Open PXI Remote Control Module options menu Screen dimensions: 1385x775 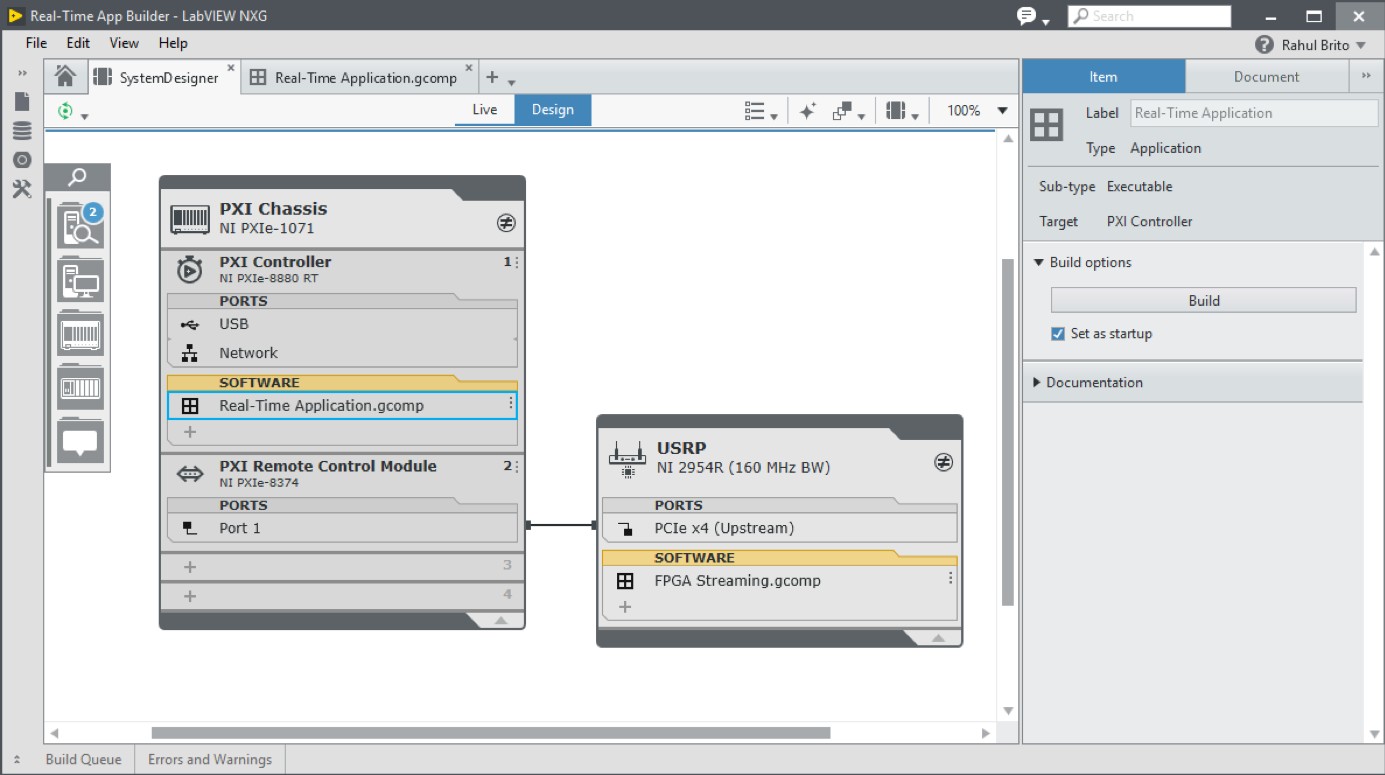point(516,466)
